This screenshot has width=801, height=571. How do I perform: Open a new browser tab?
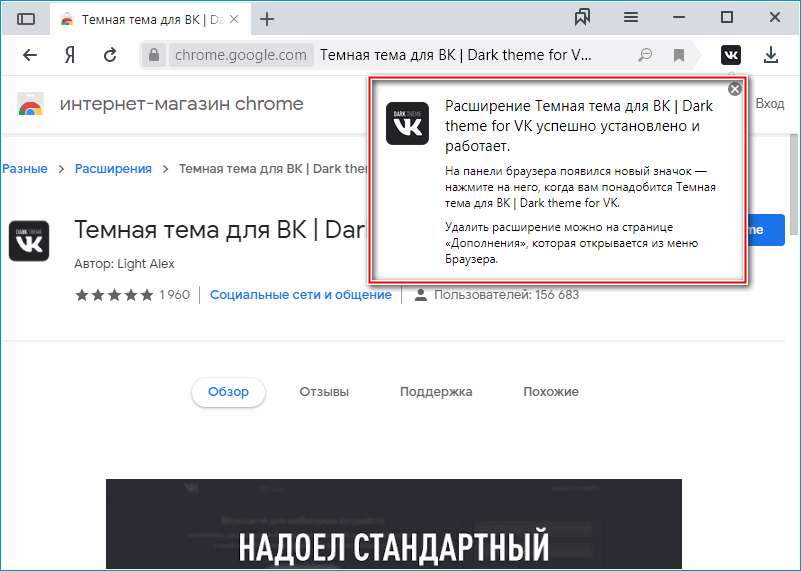[267, 19]
